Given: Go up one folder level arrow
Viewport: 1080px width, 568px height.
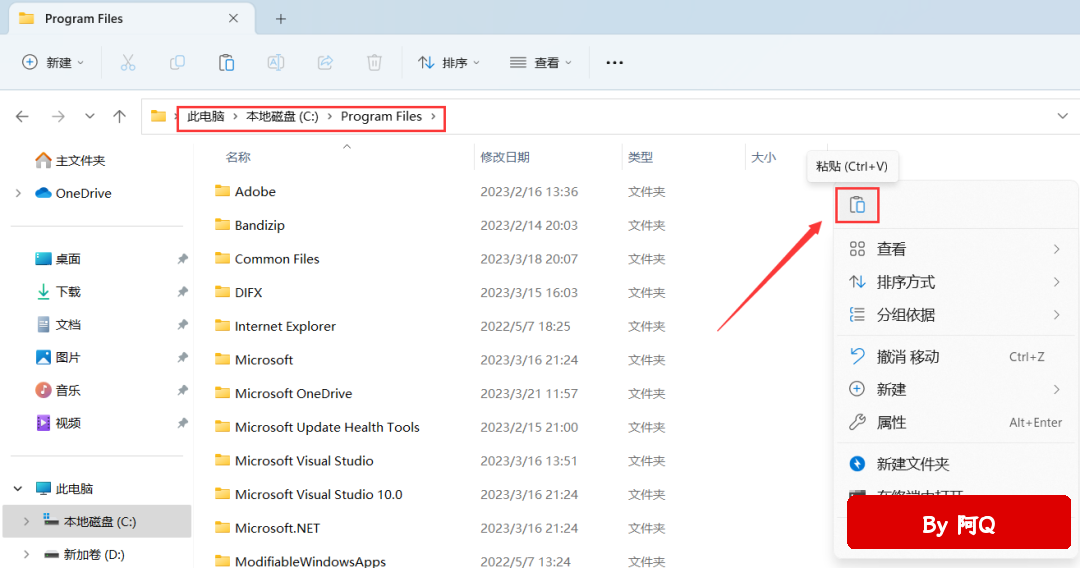Looking at the screenshot, I should pos(120,116).
